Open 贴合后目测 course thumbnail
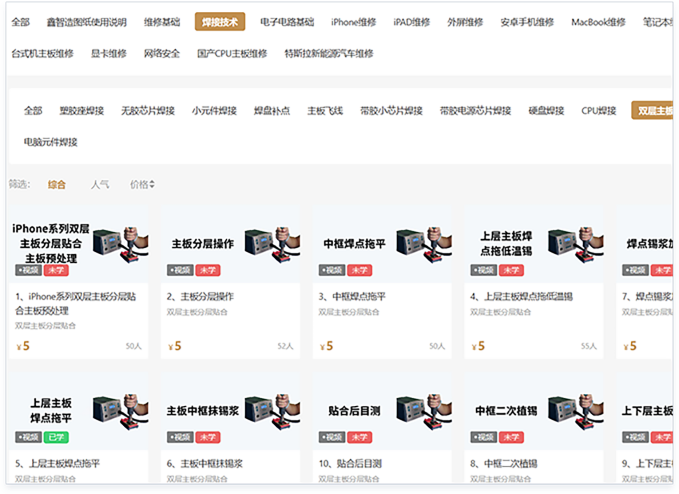Image resolution: width=679 pixels, height=494 pixels. pyautogui.click(x=382, y=412)
